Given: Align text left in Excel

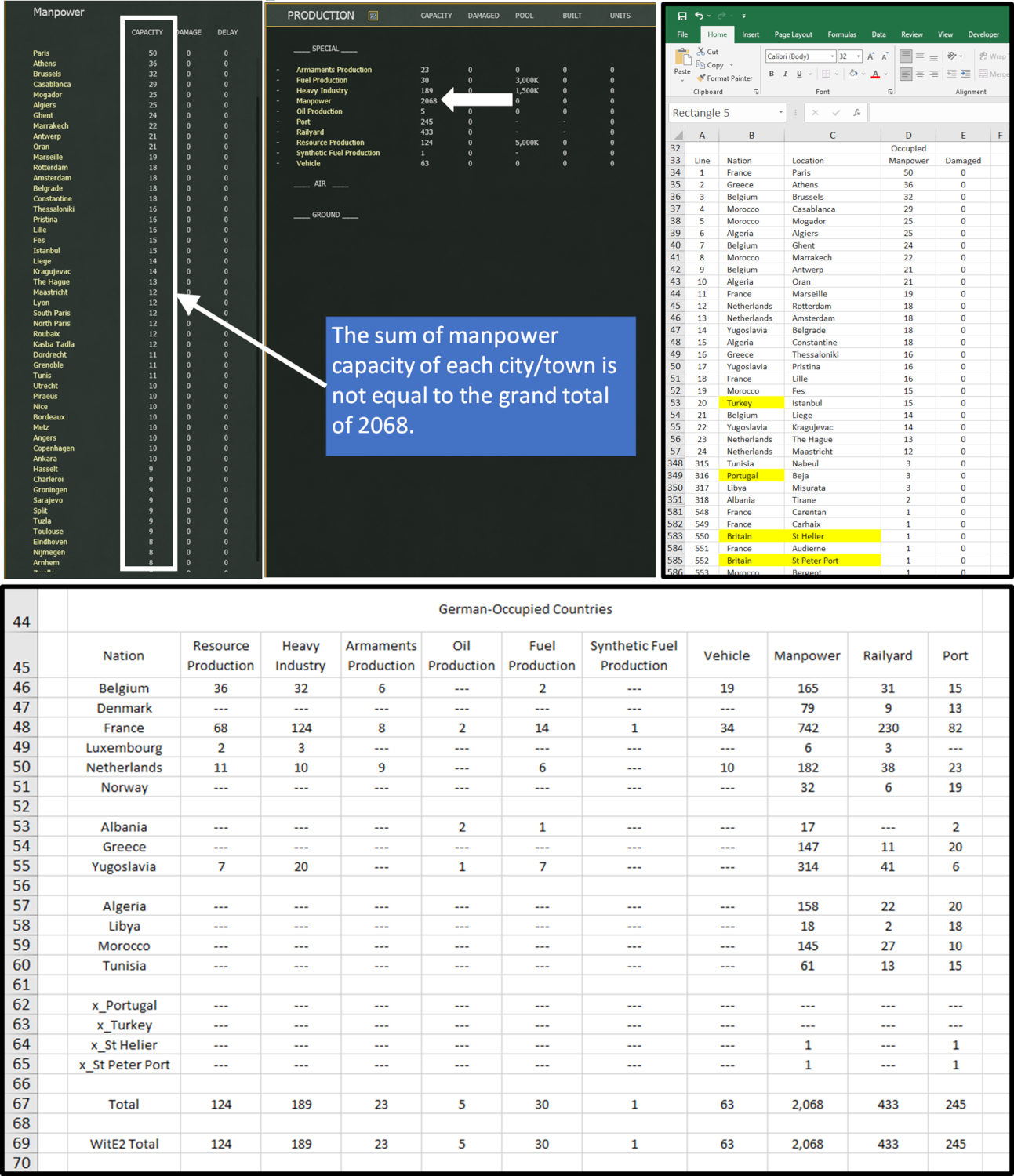Looking at the screenshot, I should point(906,74).
